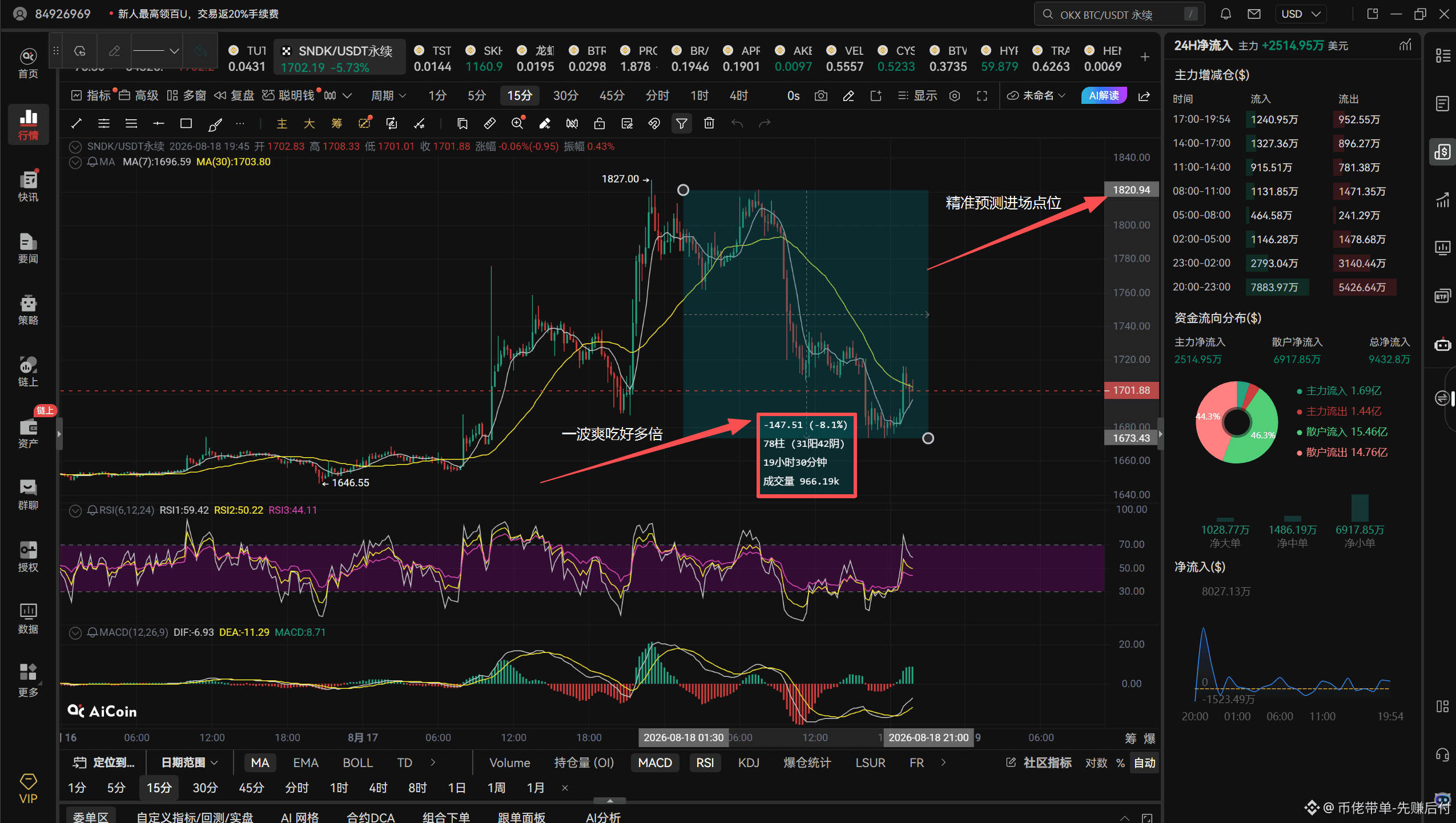Image resolution: width=1456 pixels, height=823 pixels.
Task: Open the notifications bell
Action: [1226, 14]
